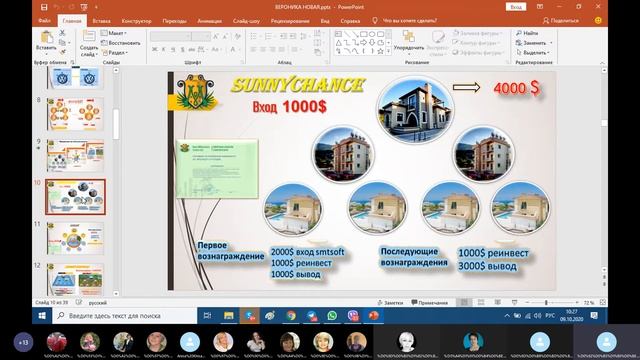The width and height of the screenshot is (640, 360).
Task: Toggle strikethrough (abc) formatting
Action: (x=191, y=49)
